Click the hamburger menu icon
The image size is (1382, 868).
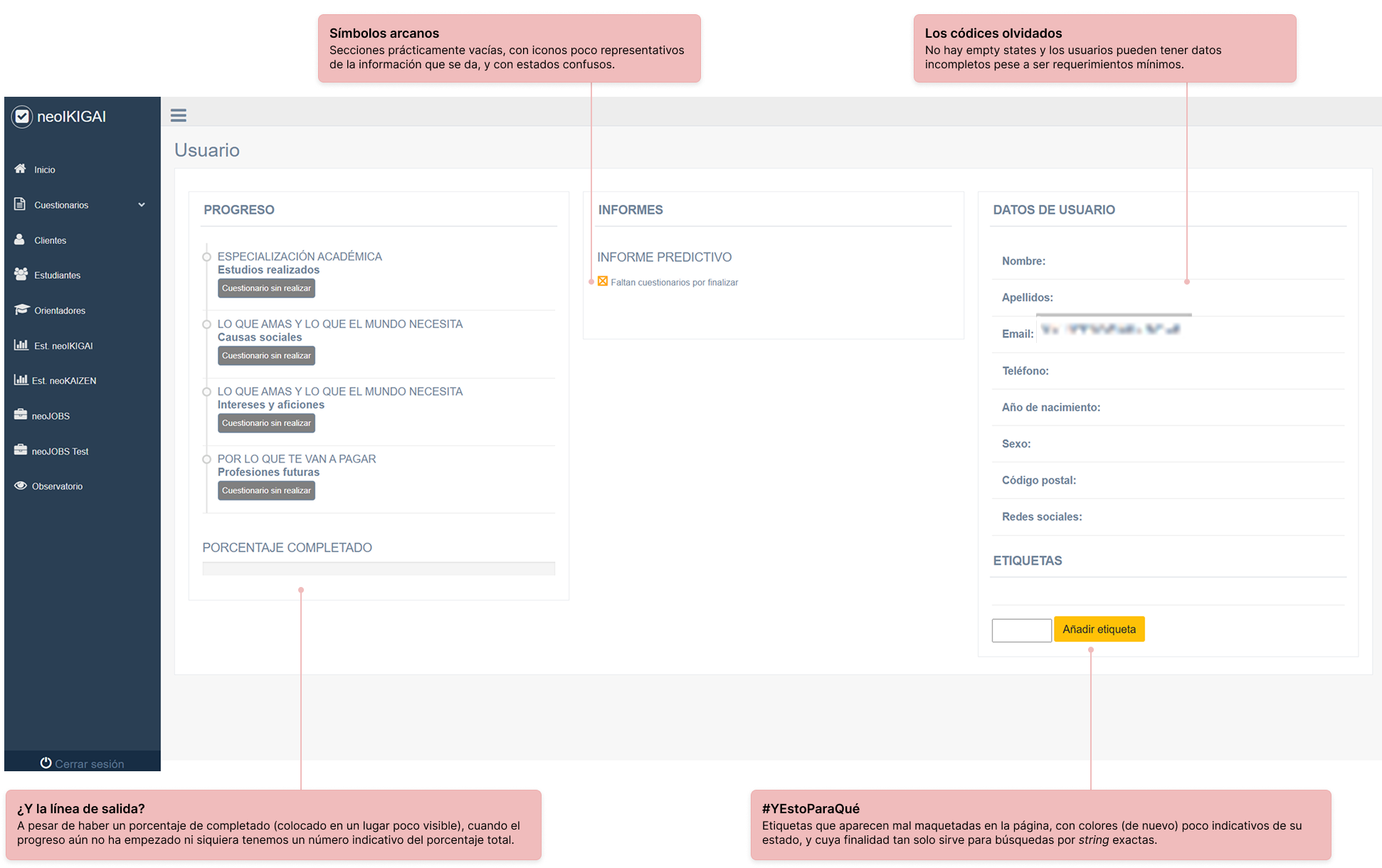(x=178, y=115)
